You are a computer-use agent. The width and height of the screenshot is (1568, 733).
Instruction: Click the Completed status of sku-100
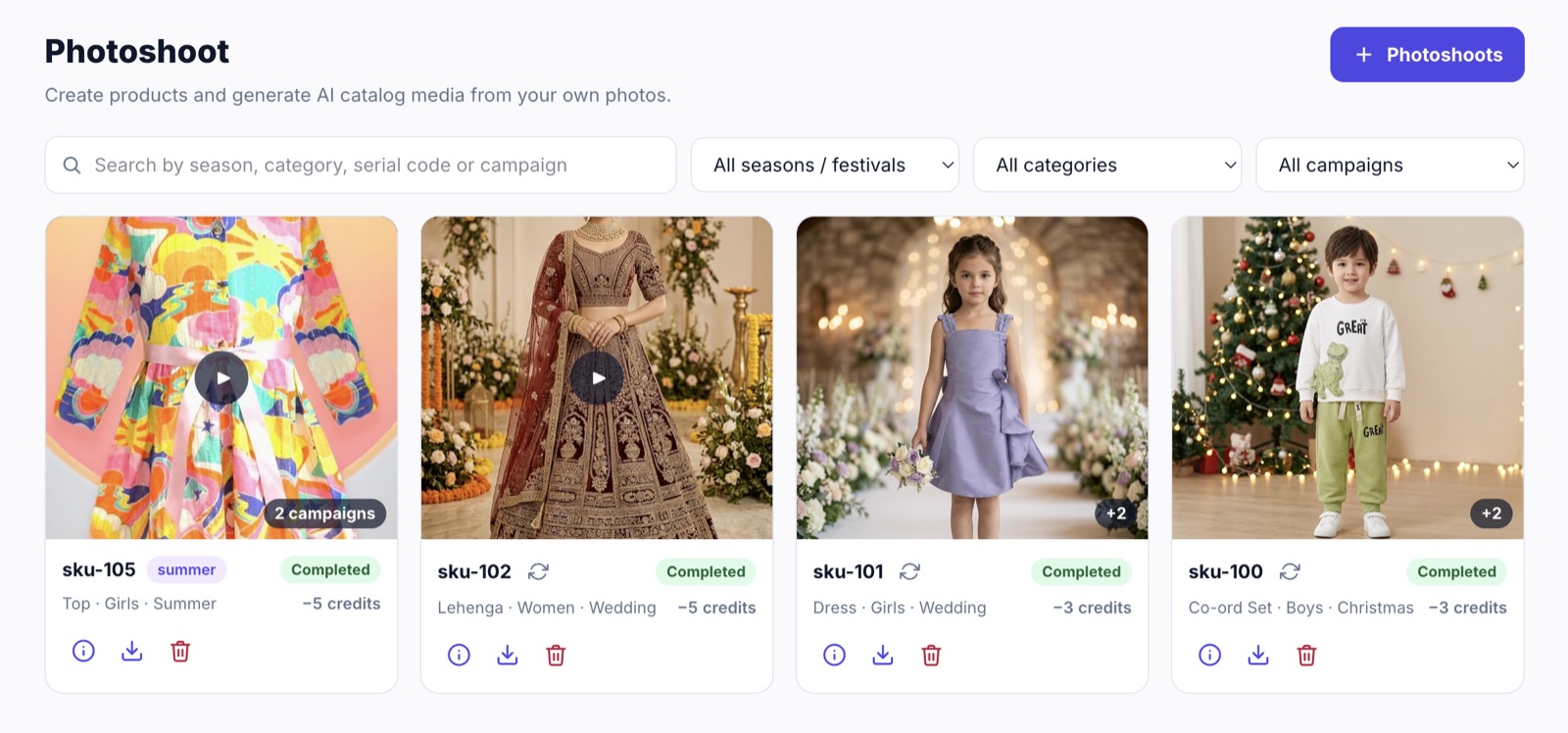click(1456, 571)
